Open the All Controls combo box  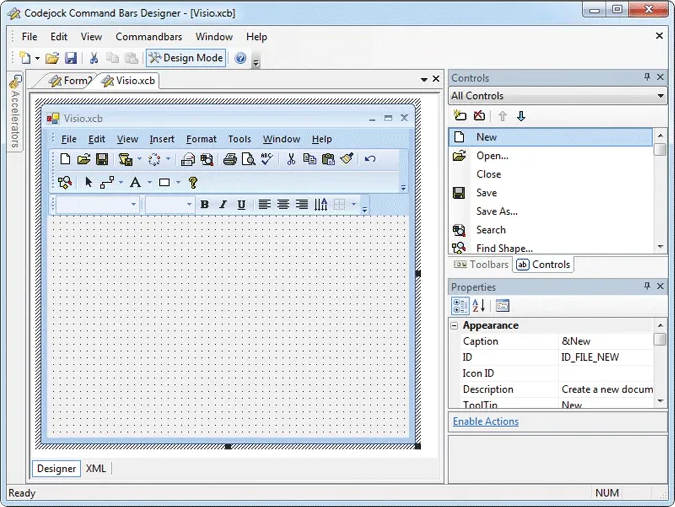[557, 96]
